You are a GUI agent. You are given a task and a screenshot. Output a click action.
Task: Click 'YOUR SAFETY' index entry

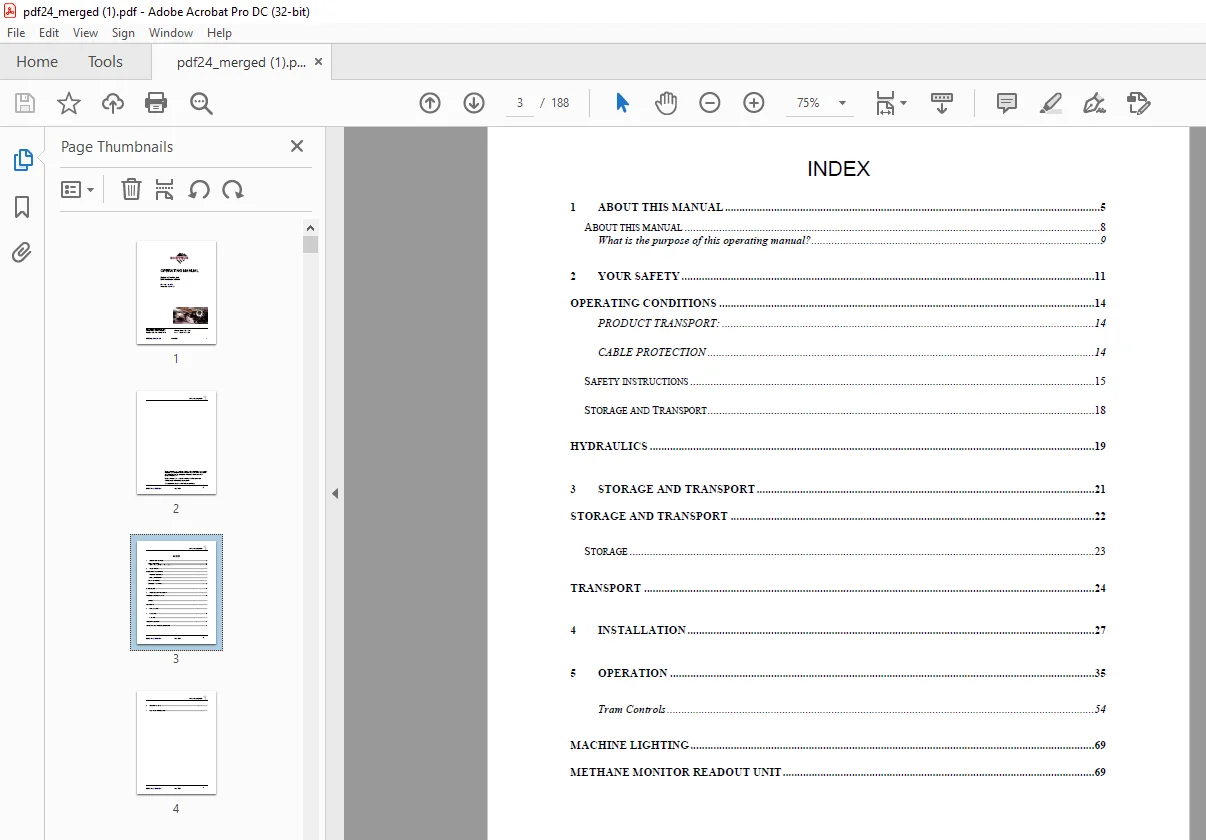(x=638, y=276)
